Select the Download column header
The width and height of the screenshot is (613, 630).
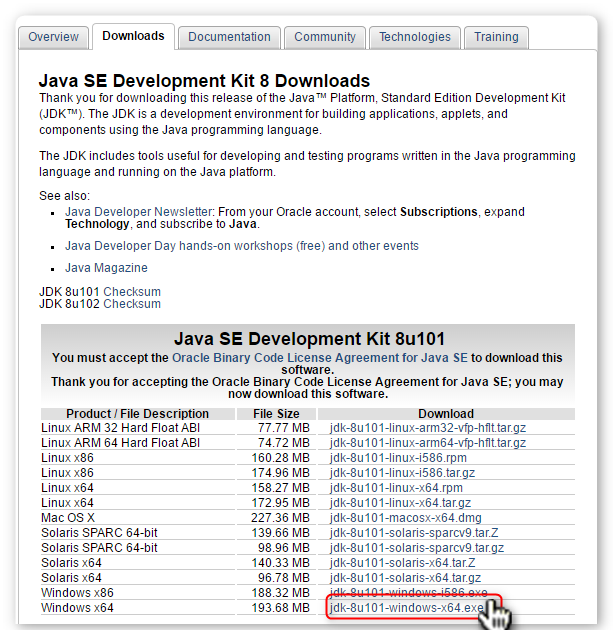(446, 414)
